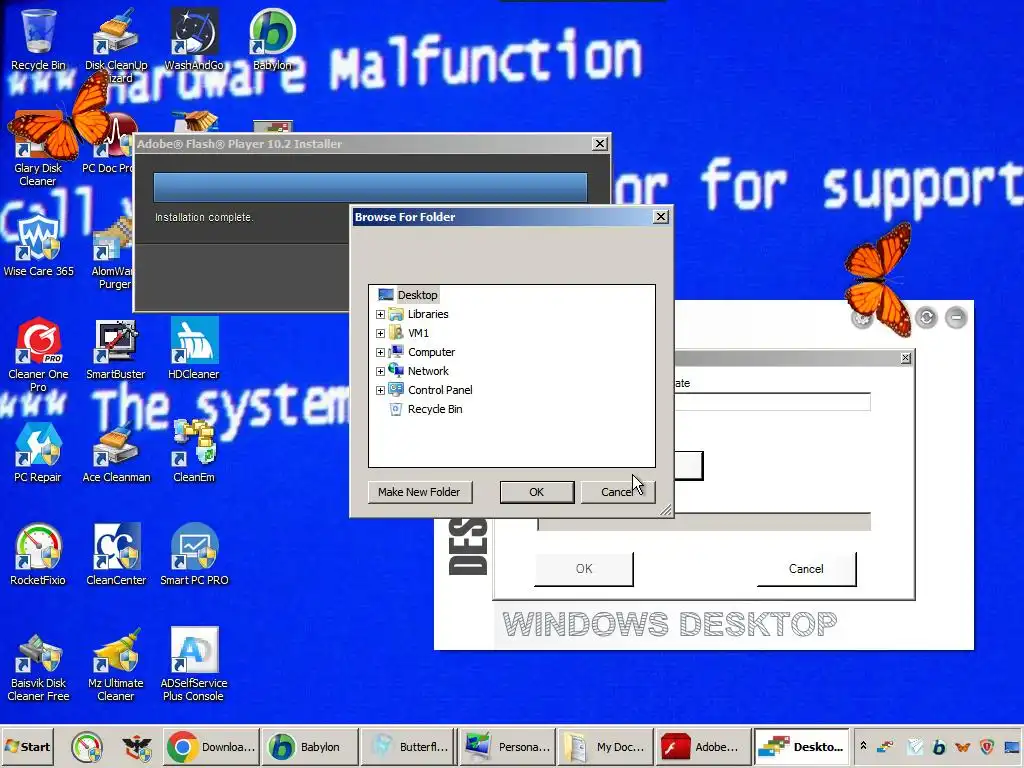This screenshot has width=1024, height=768.
Task: Click the butterfly icon in the system tray
Action: (x=963, y=747)
